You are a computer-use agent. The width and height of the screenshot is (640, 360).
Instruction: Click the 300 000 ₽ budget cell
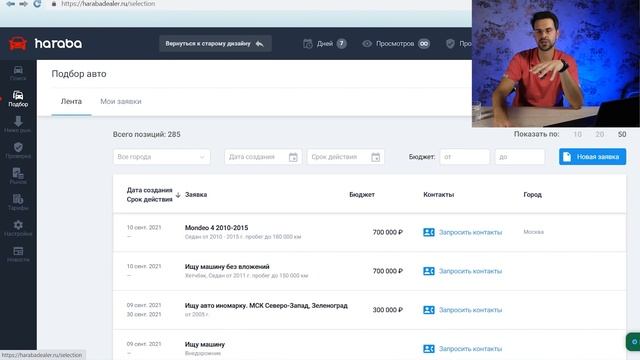point(387,310)
